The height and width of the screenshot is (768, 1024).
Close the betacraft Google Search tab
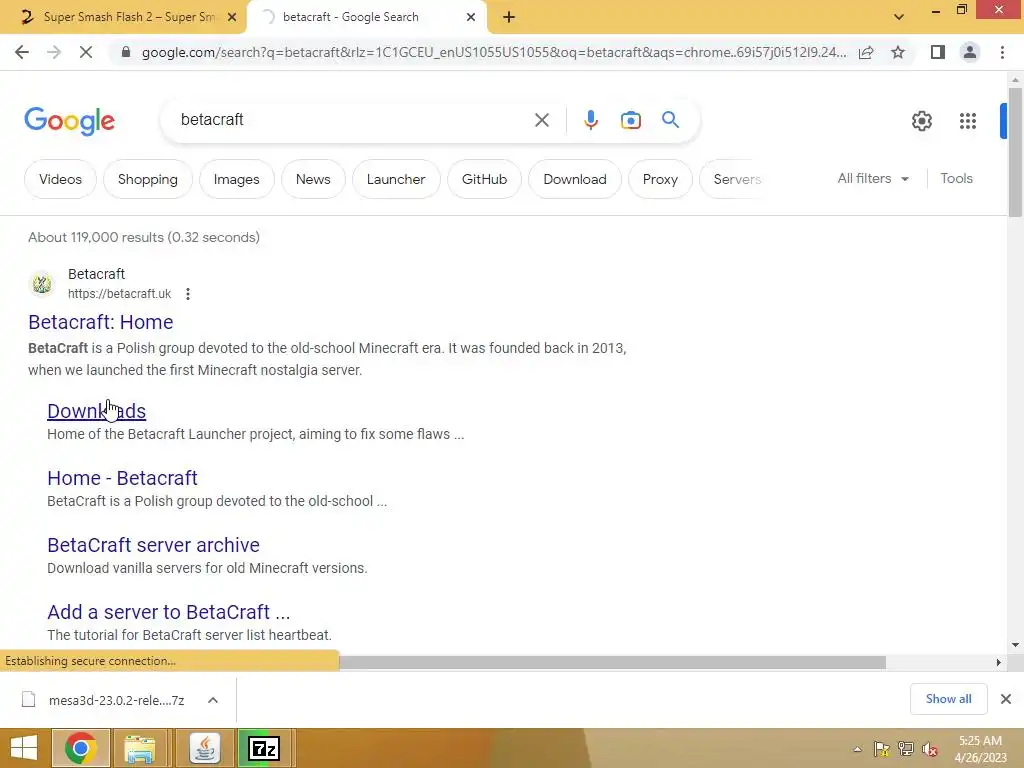tap(471, 18)
